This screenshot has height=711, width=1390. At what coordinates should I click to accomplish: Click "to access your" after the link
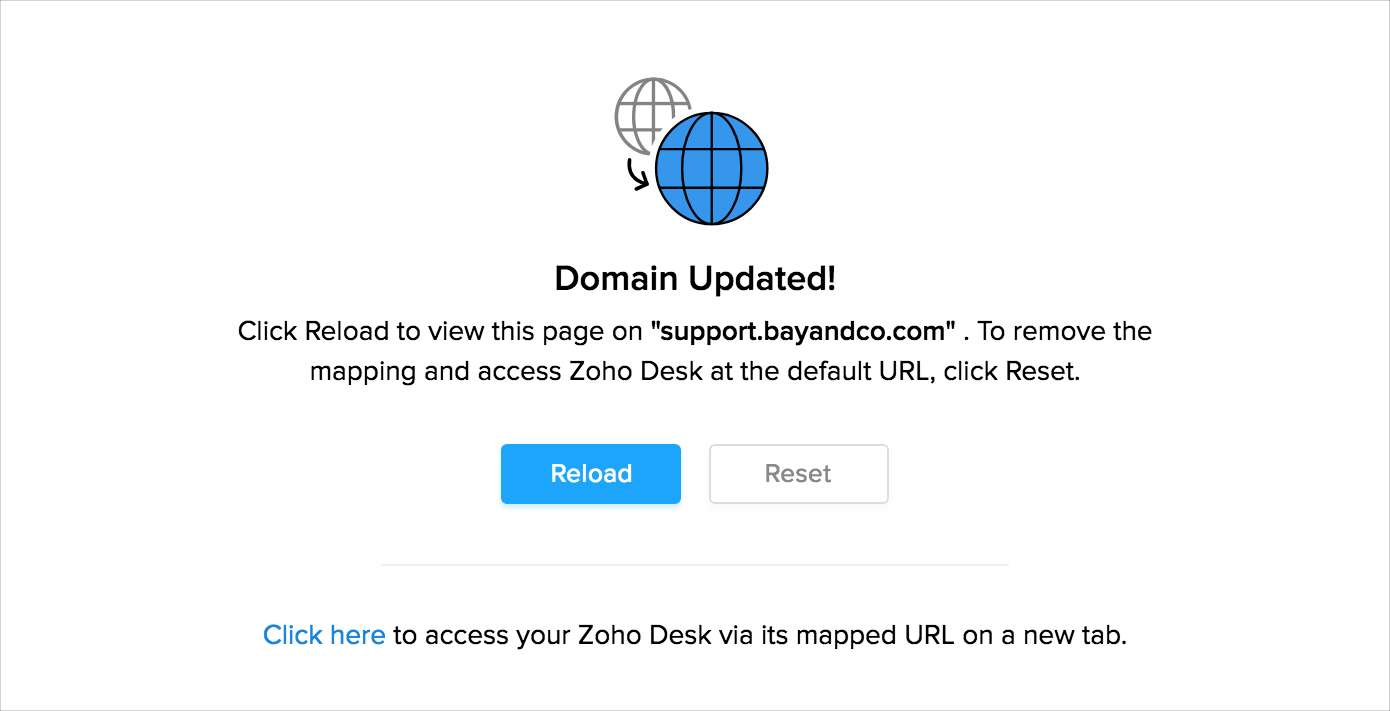point(467,635)
